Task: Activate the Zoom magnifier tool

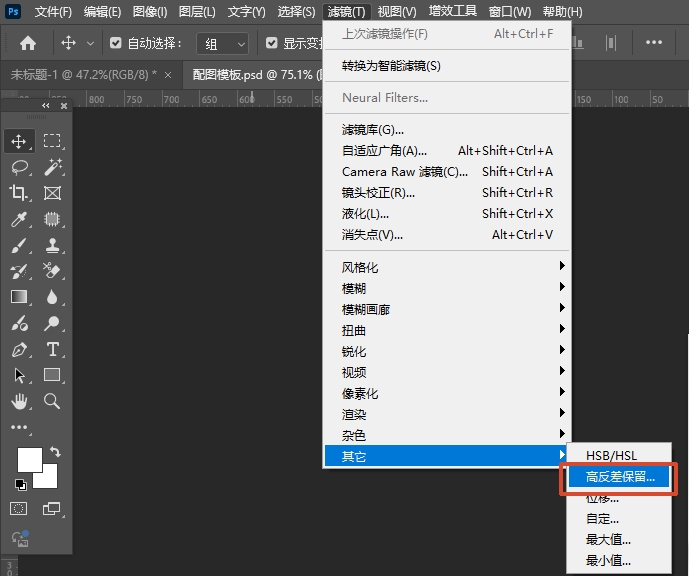Action: point(52,401)
